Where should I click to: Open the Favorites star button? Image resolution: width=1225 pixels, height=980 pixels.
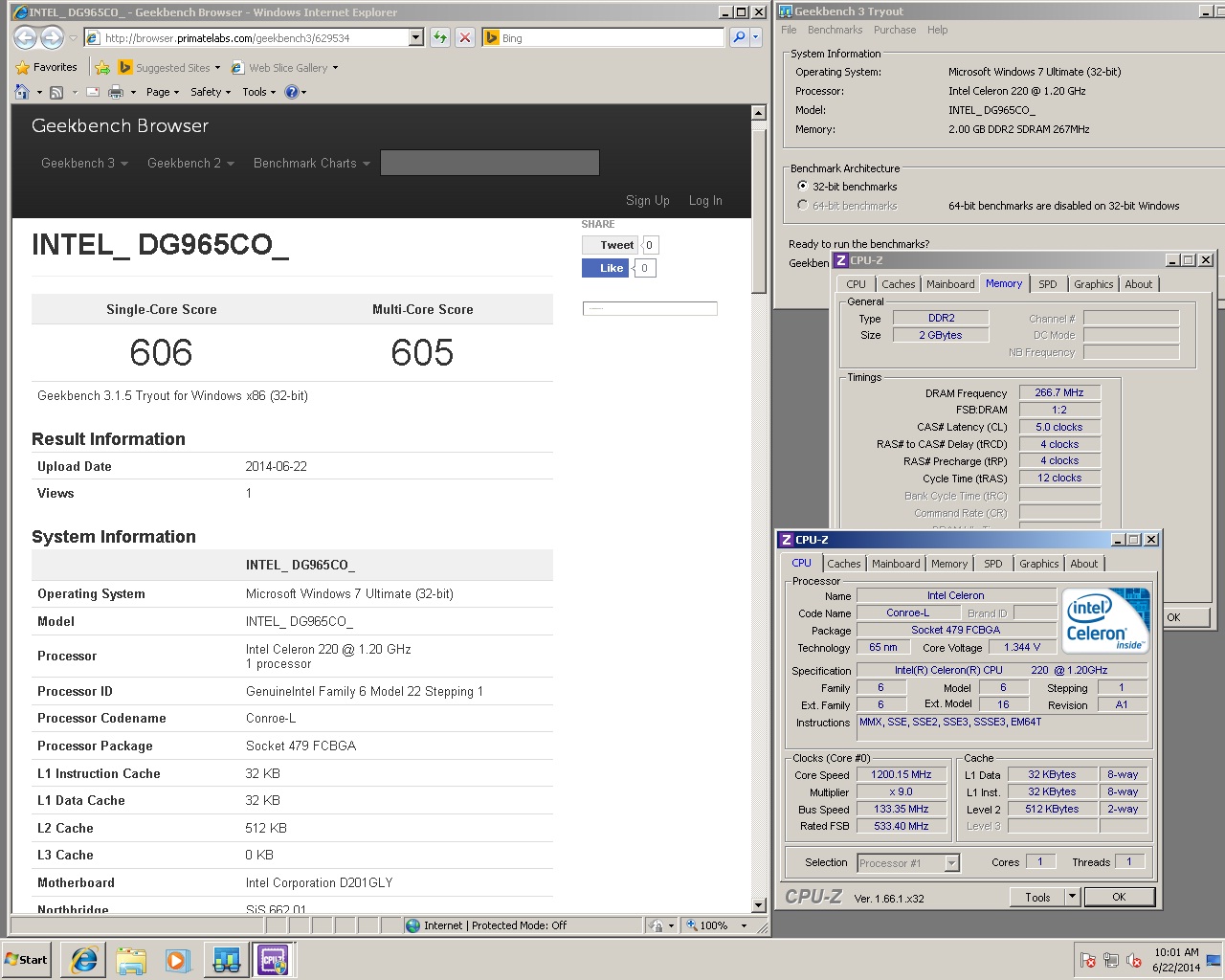tap(46, 67)
